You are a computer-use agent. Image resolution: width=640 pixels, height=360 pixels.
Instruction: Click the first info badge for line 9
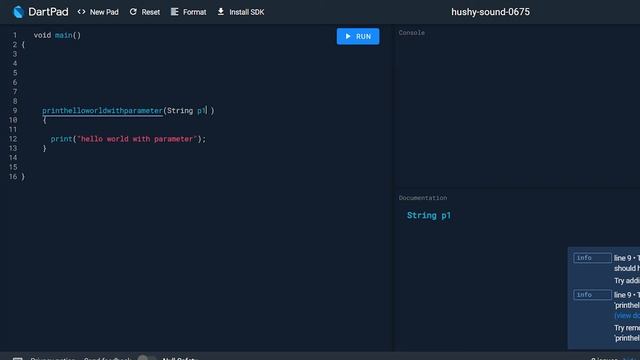[592, 258]
